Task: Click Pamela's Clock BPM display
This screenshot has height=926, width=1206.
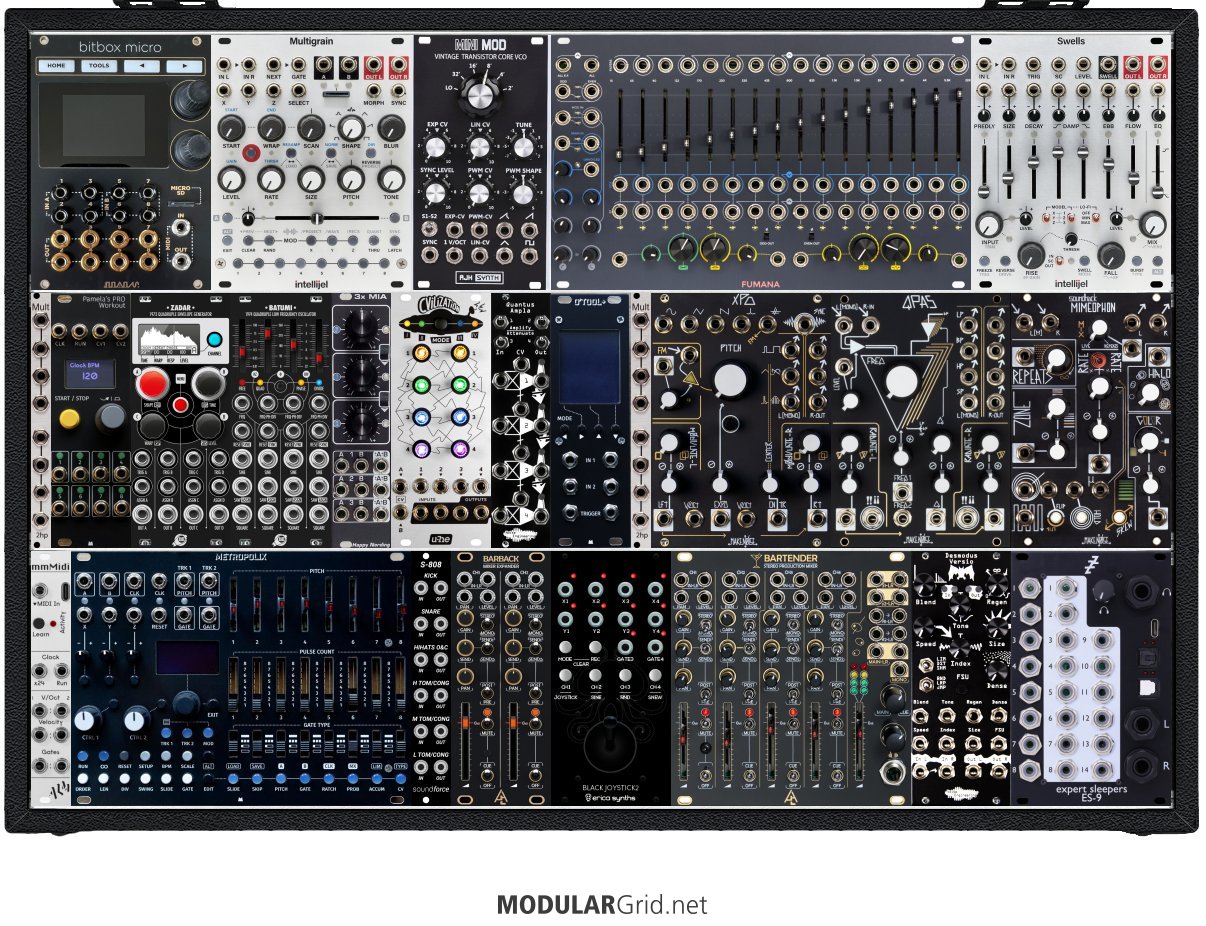Action: tap(90, 374)
